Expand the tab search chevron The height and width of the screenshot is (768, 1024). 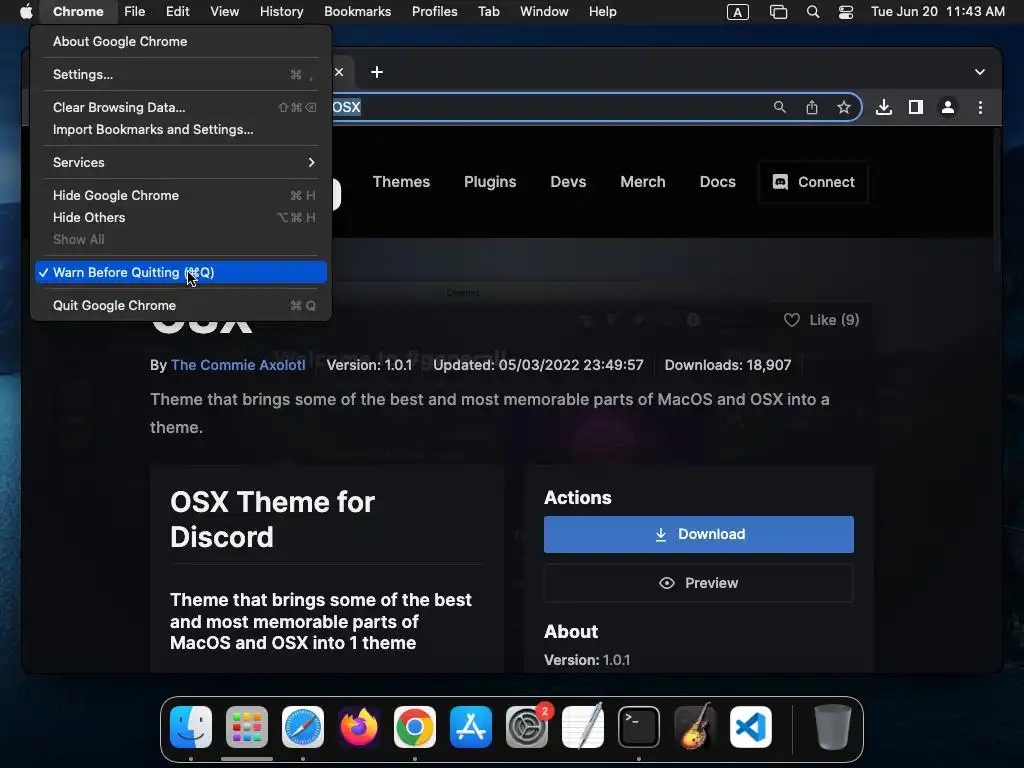click(980, 72)
